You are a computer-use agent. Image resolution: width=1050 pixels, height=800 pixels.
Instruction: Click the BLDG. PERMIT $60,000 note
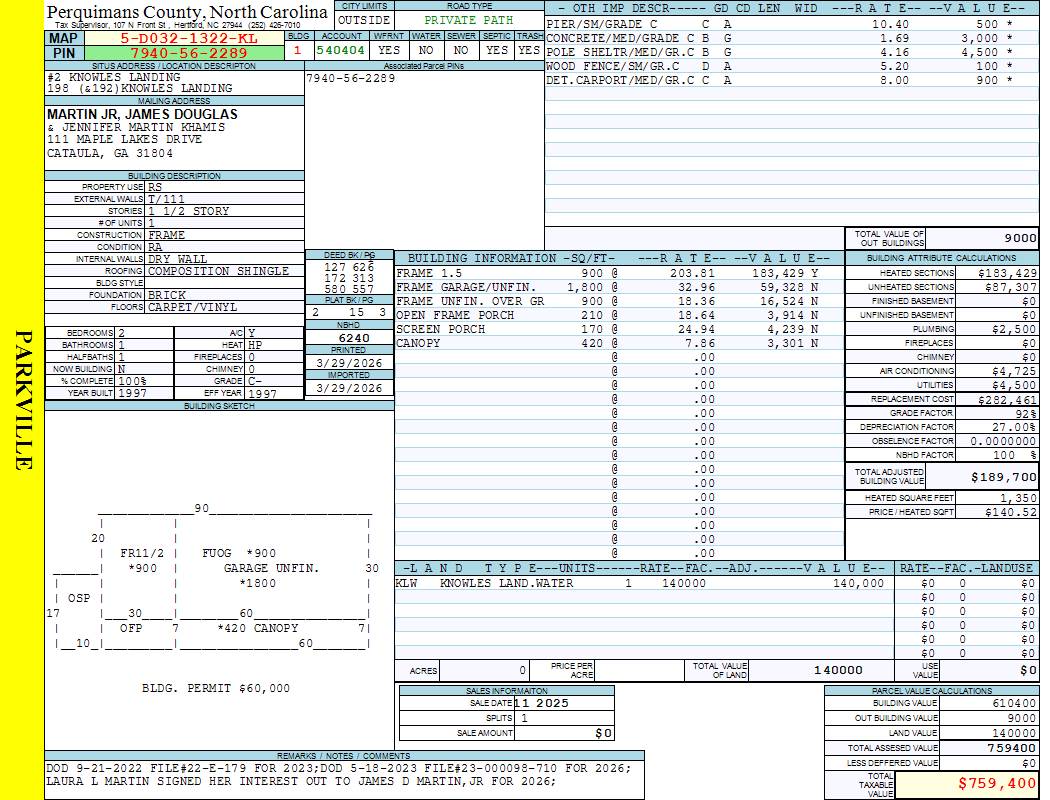coord(216,688)
